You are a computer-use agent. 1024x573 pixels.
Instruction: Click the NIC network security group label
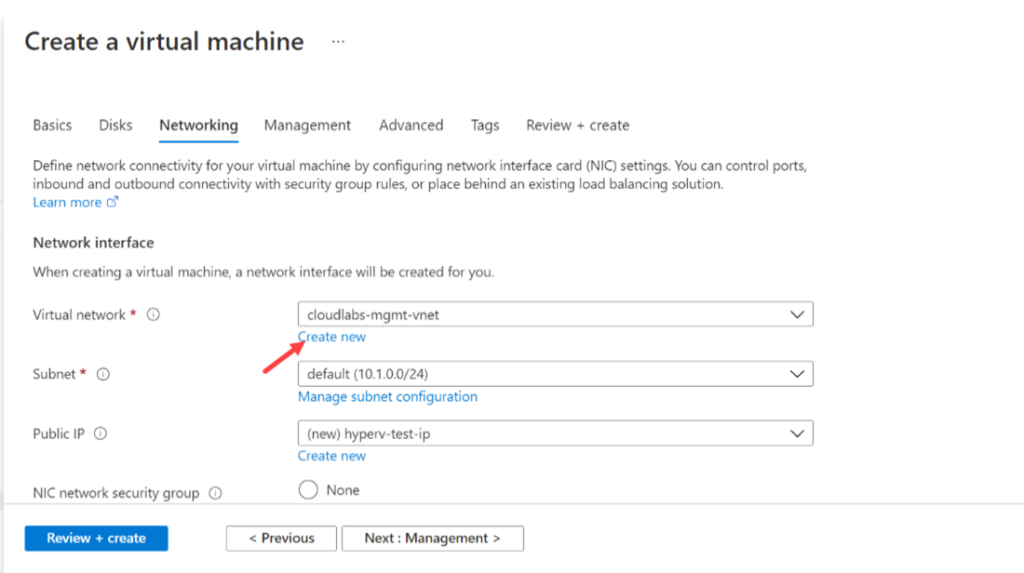click(x=116, y=493)
